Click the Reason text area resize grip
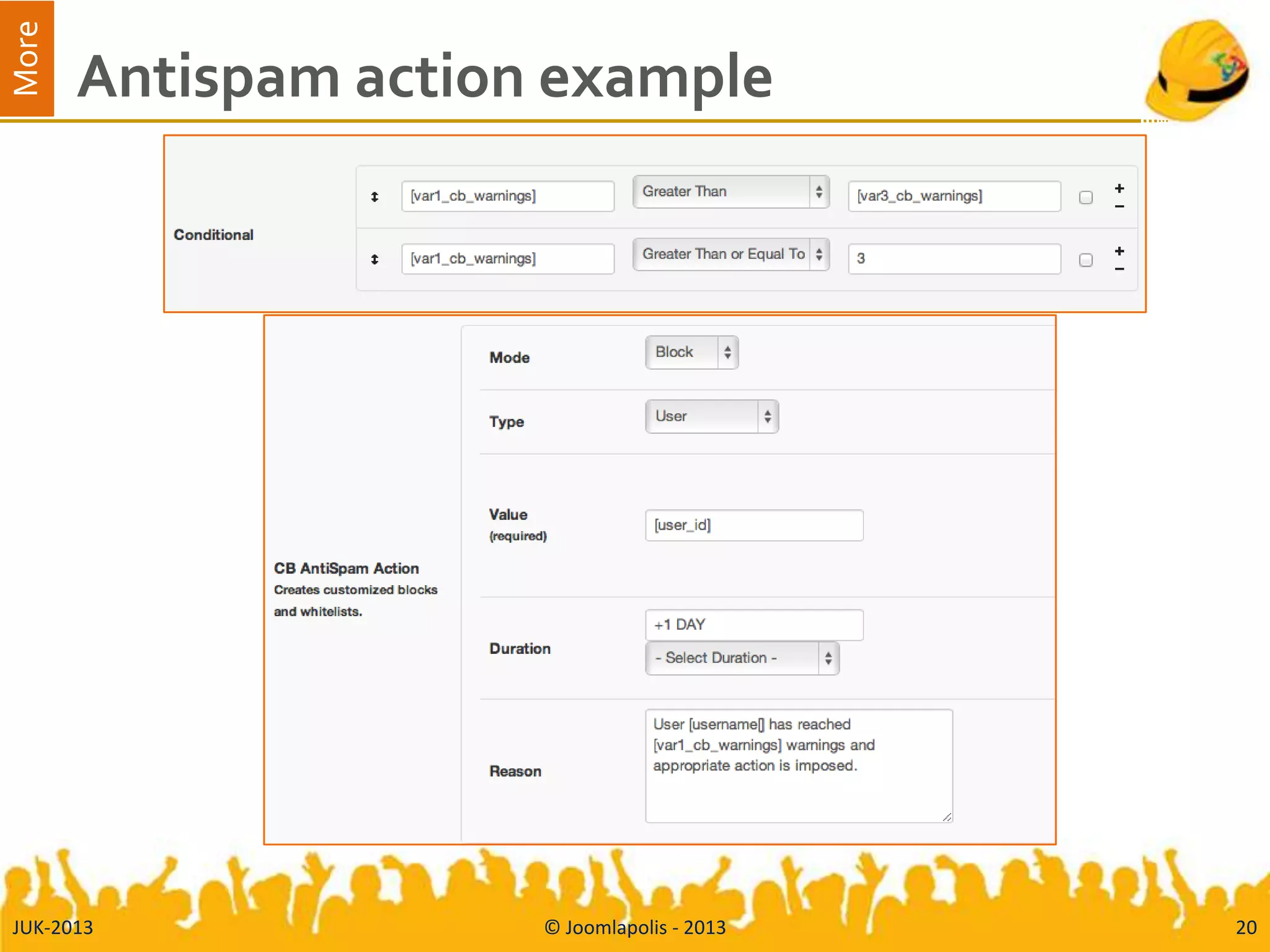This screenshot has width=1270, height=952. coord(947,818)
